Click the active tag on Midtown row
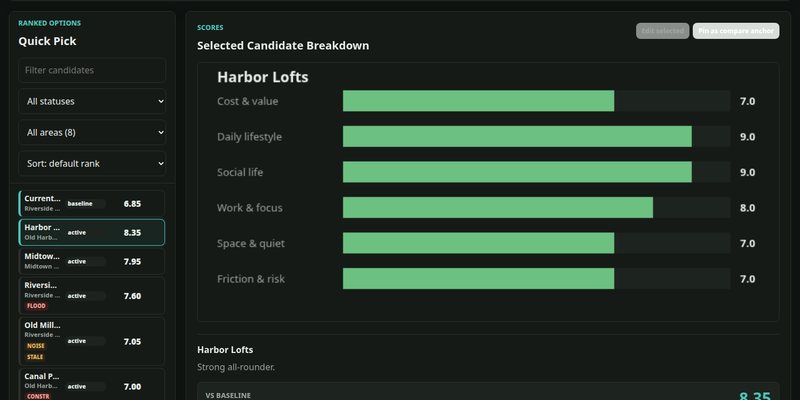 coord(85,262)
